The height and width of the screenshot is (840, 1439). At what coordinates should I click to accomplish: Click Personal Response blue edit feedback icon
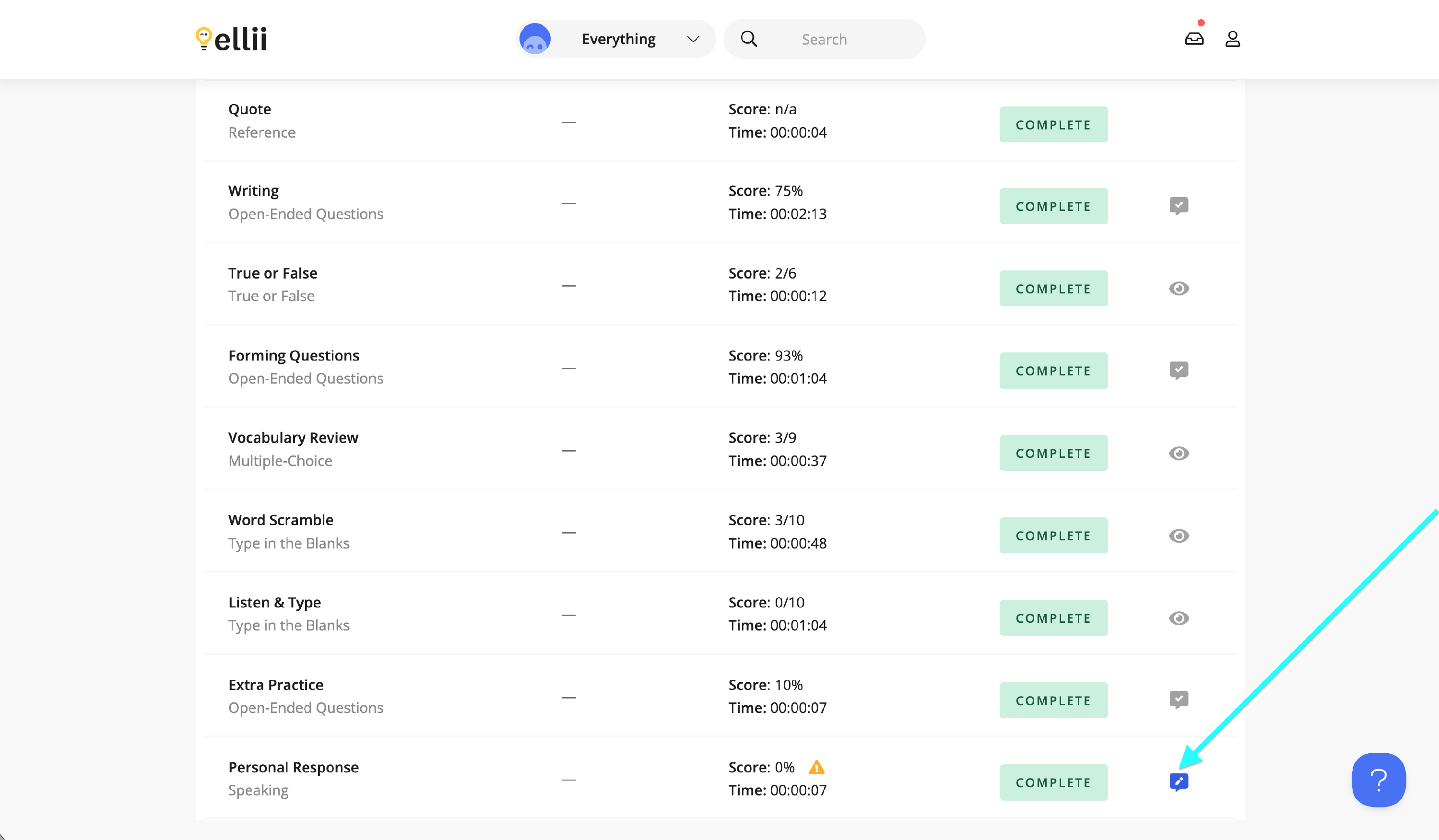(x=1179, y=781)
